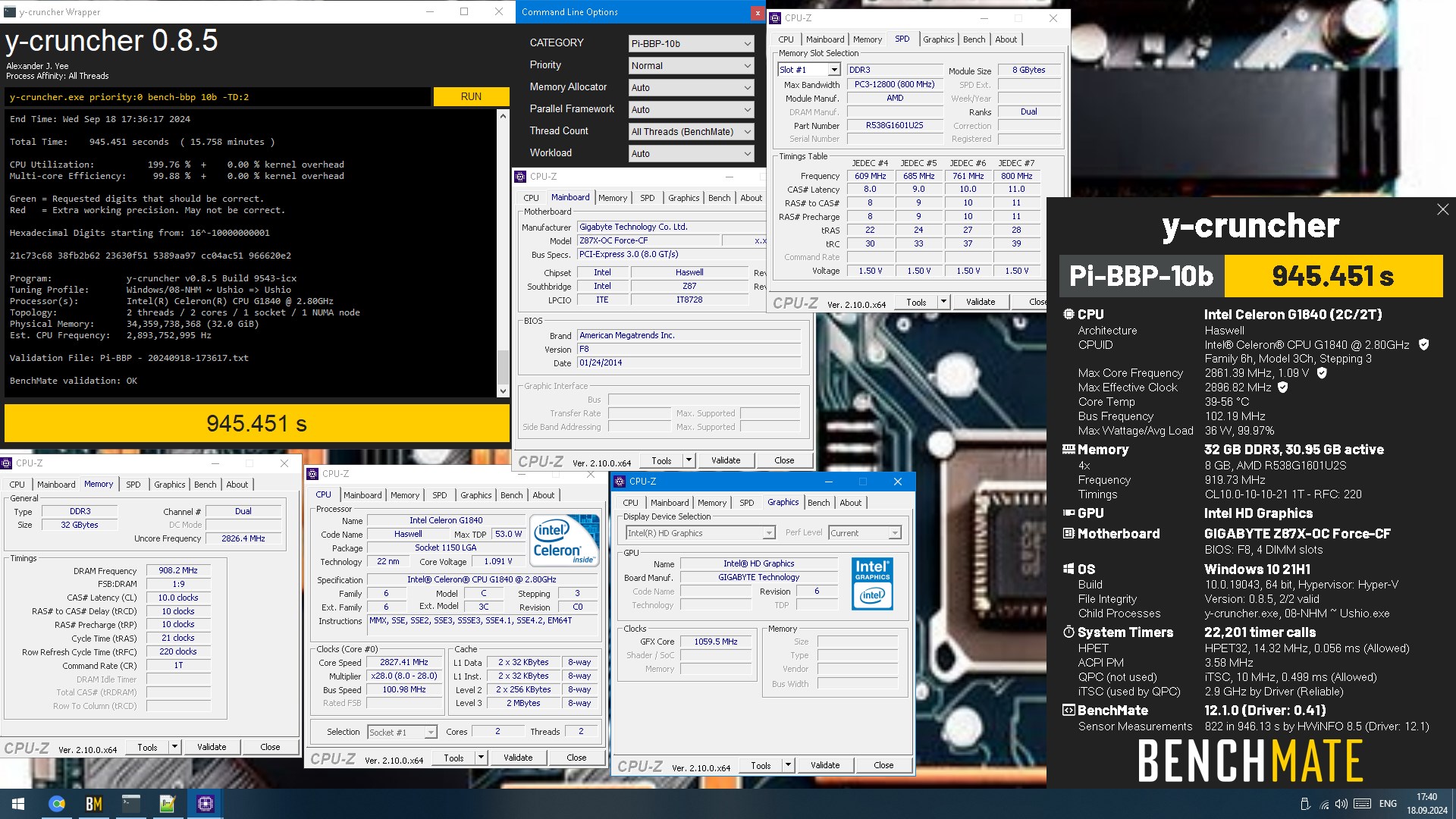
Task: Click the R538G1601U2S part number field
Action: (894, 125)
